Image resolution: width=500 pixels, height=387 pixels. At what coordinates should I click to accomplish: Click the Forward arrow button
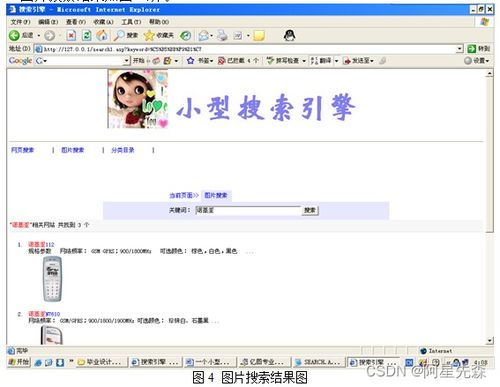pos(50,35)
